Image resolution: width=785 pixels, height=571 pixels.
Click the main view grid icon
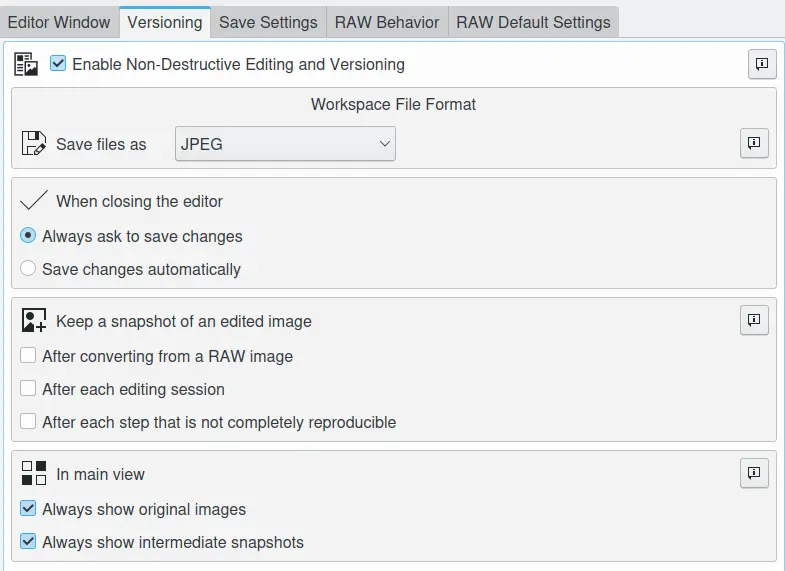pyautogui.click(x=34, y=474)
